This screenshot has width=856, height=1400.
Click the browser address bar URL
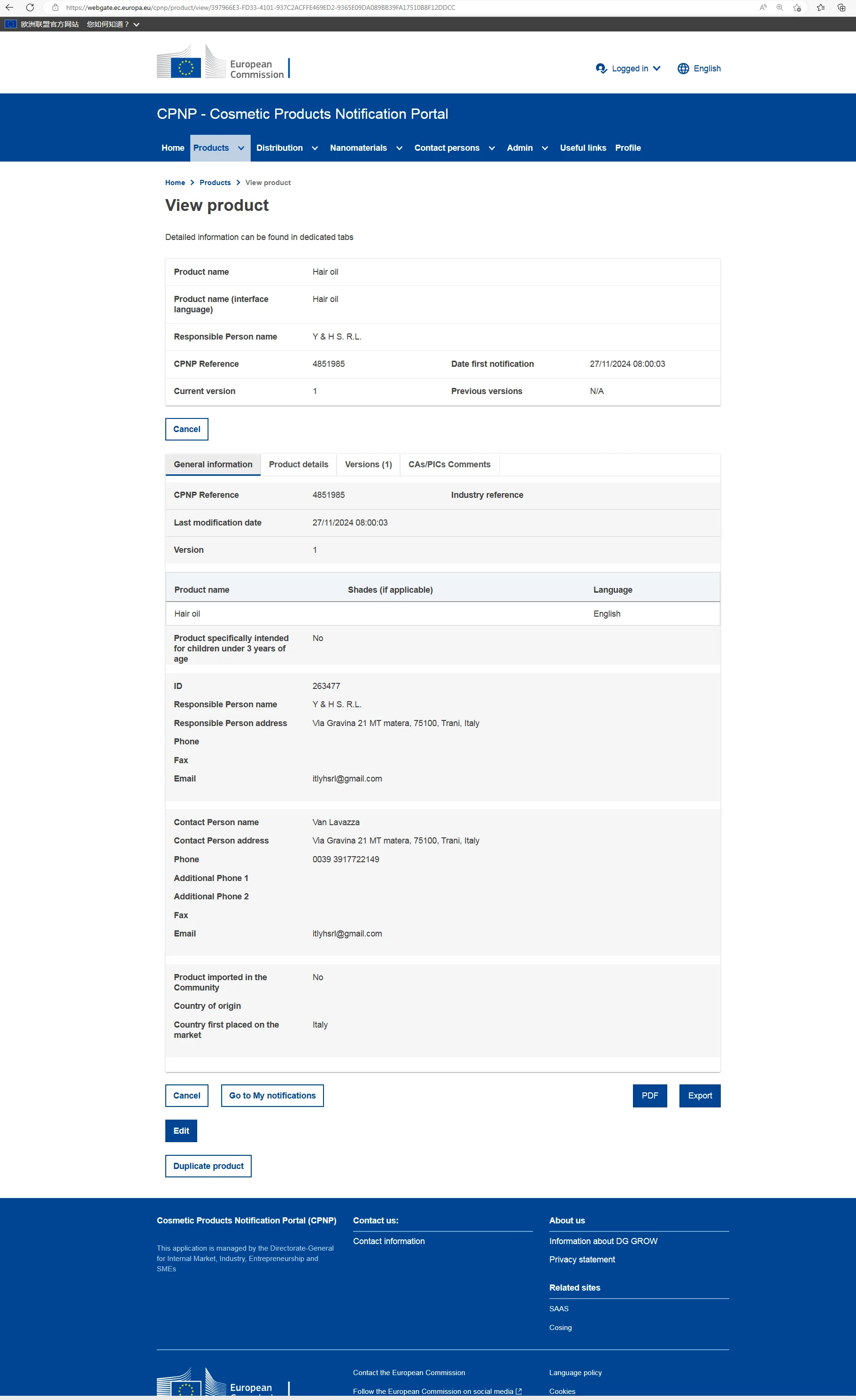coord(261,8)
